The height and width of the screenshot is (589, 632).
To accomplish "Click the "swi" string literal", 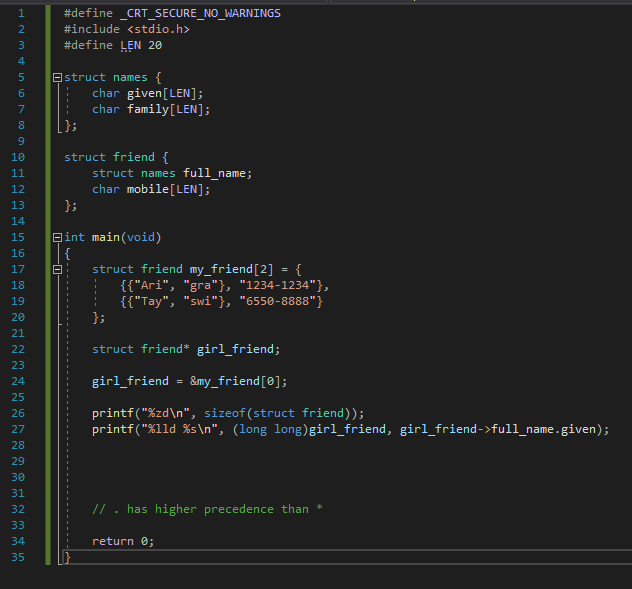I will 200,302.
